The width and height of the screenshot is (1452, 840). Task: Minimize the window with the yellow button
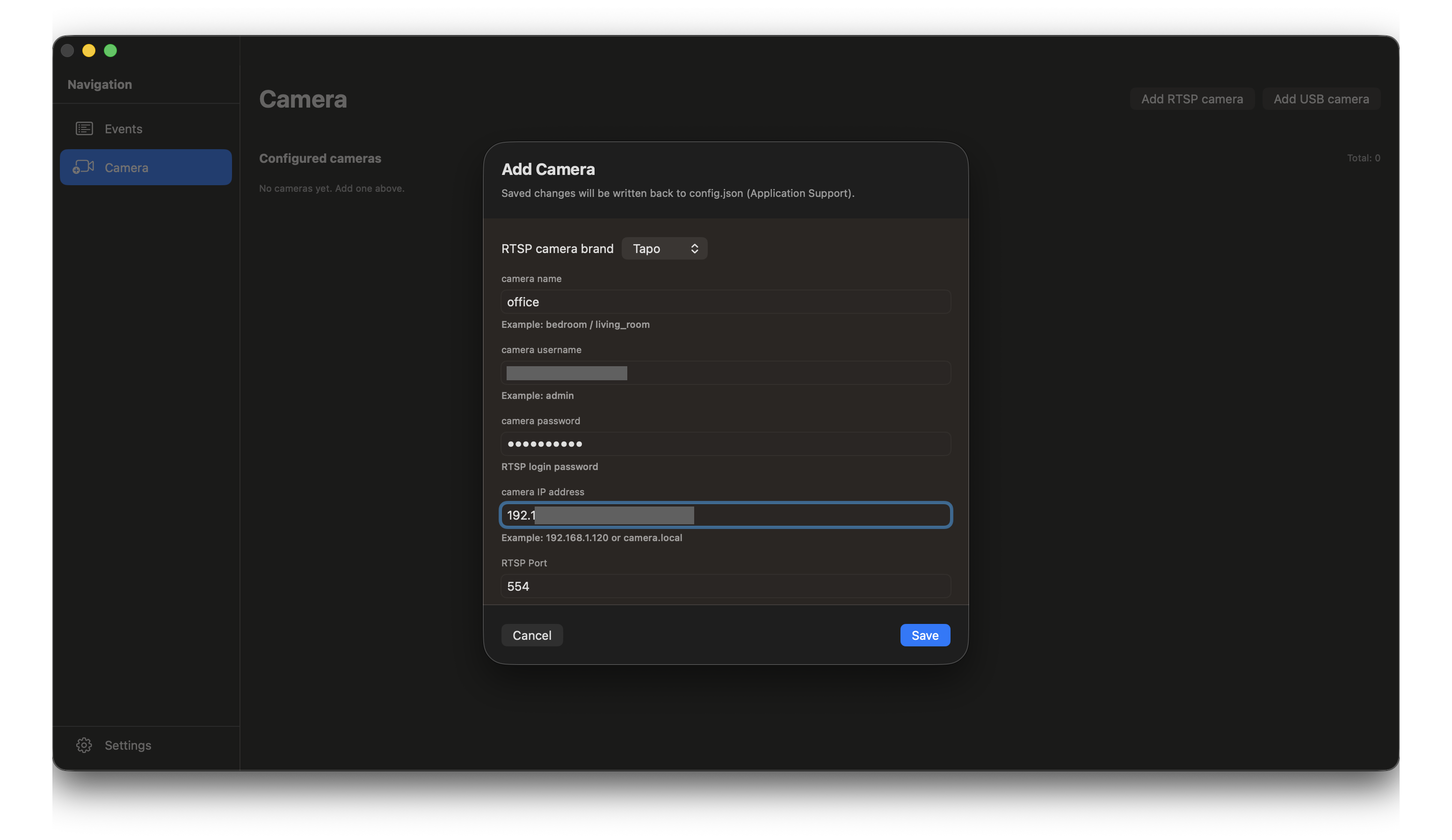(x=89, y=51)
